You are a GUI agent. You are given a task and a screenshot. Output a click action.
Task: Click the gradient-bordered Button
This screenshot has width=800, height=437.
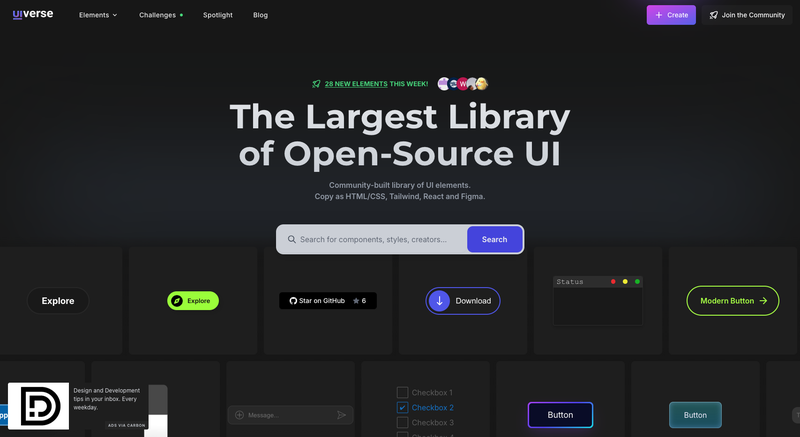560,415
